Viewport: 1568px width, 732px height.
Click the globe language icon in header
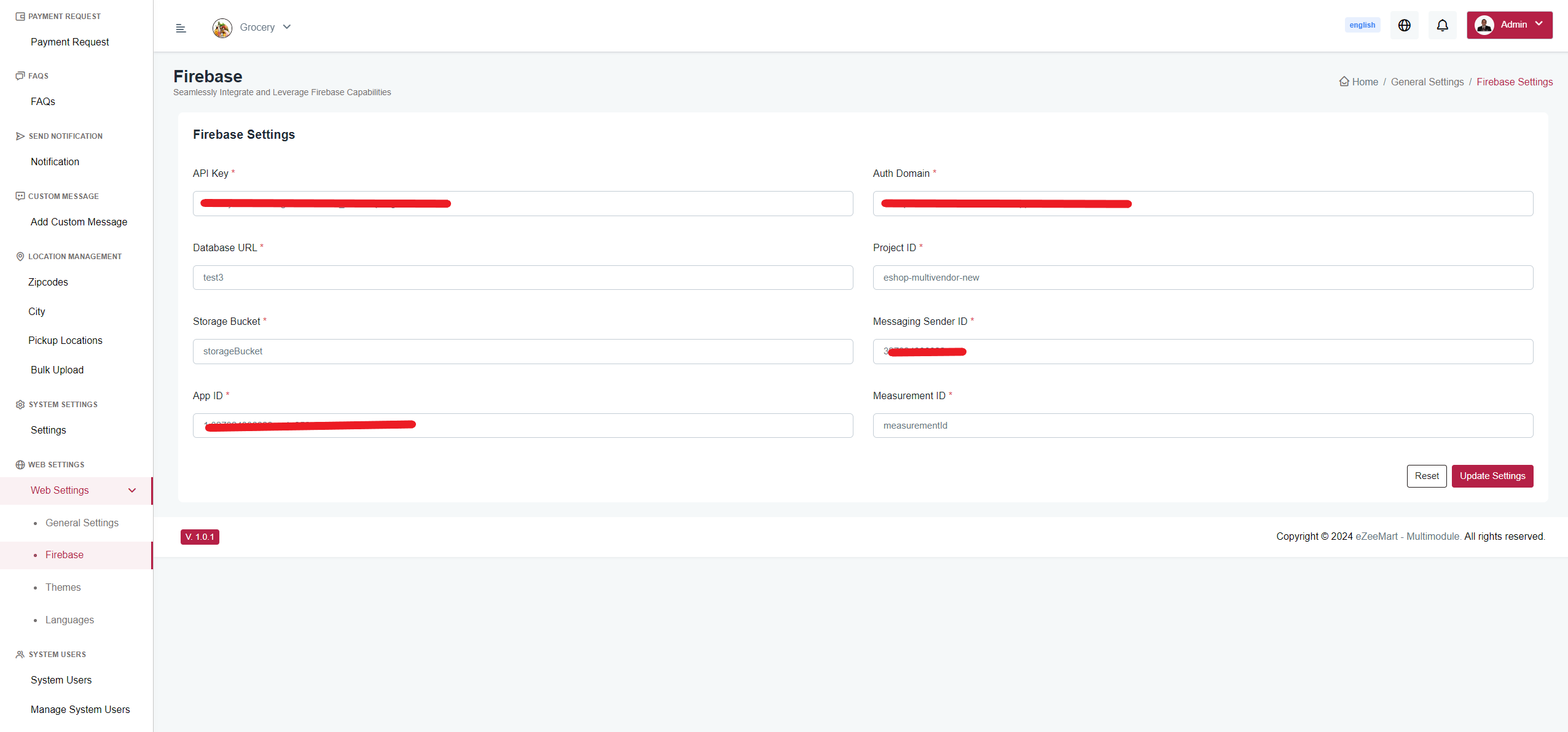tap(1404, 25)
